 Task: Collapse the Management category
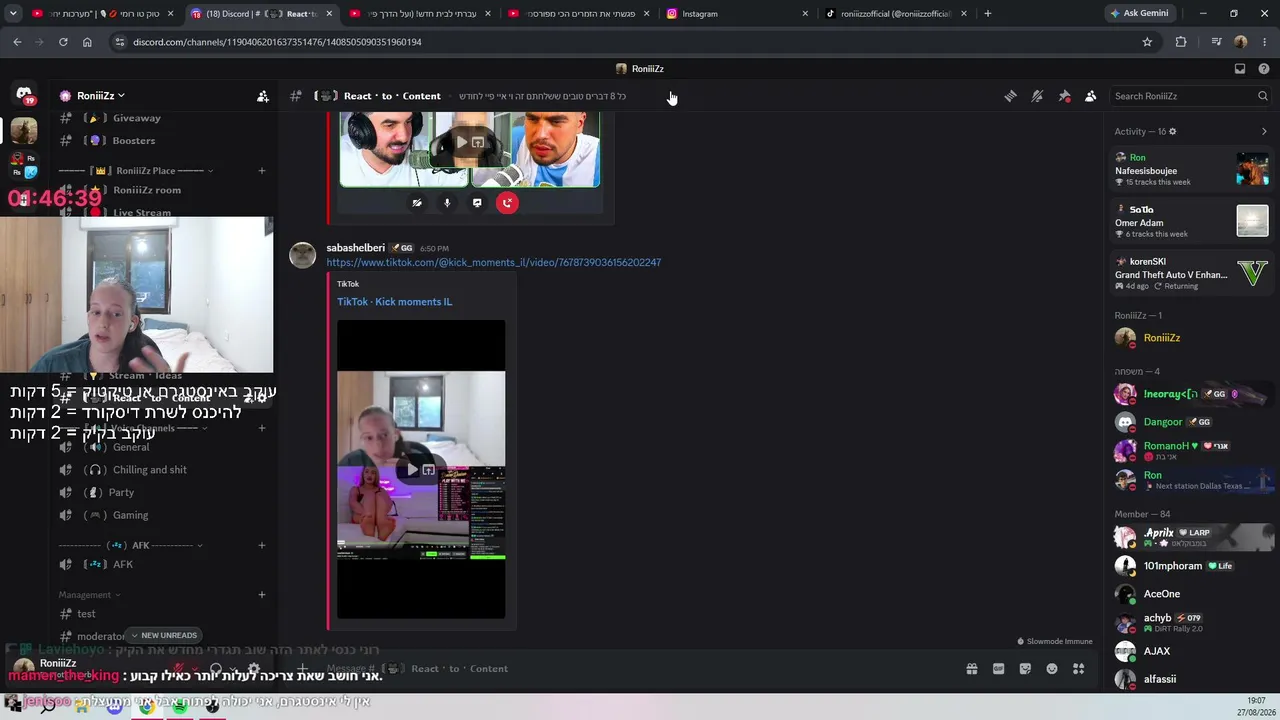pyautogui.click(x=90, y=595)
